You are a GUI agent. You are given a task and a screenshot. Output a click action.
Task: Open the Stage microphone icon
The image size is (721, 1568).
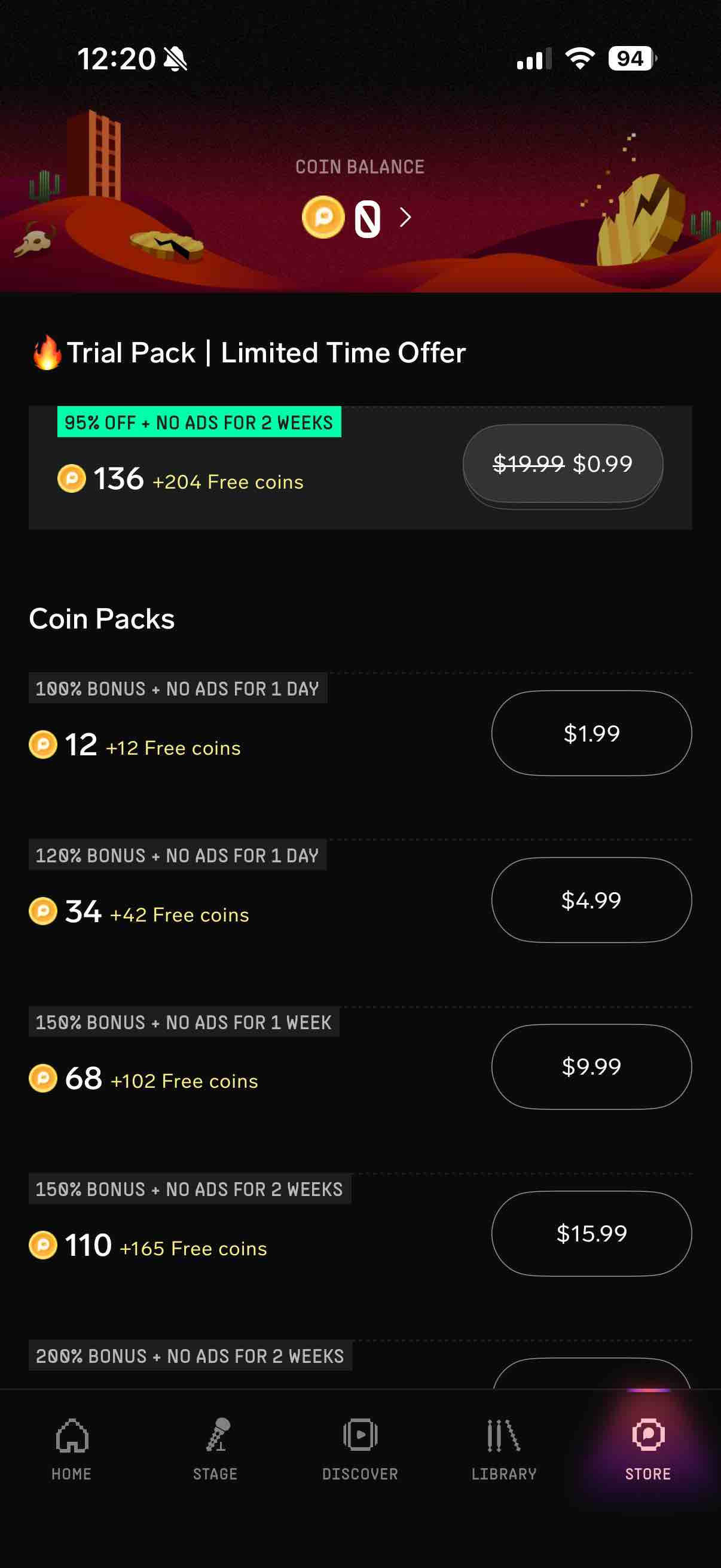point(216,1435)
